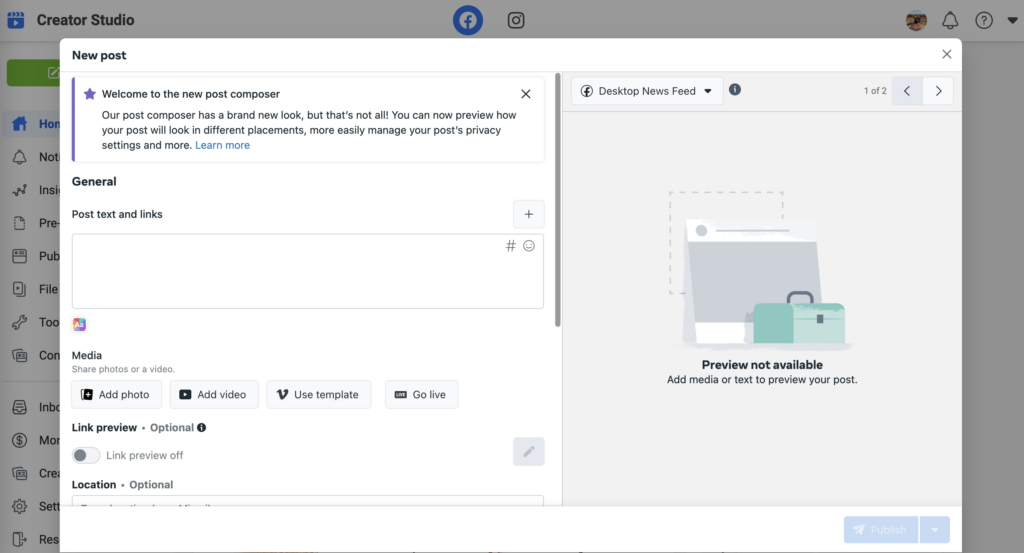Open the Settings gear sidebar icon

[x=20, y=506]
